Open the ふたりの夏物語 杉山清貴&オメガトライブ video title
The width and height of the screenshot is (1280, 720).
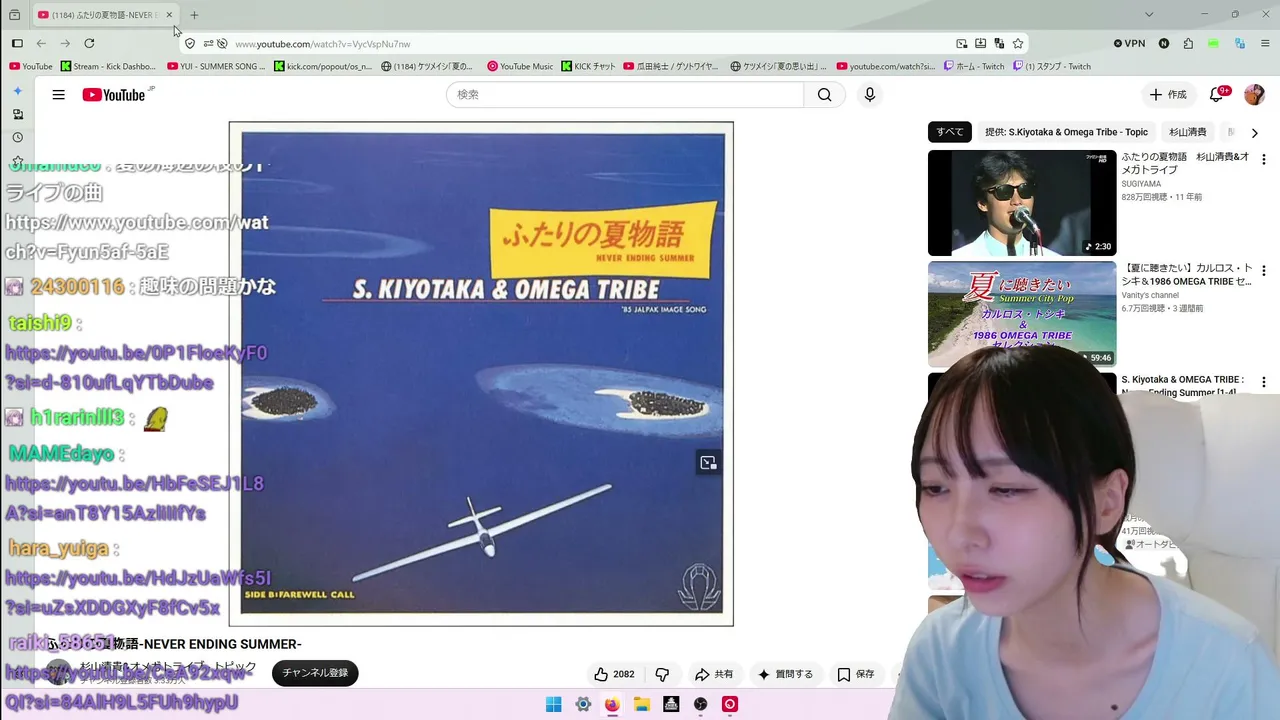(1185, 163)
